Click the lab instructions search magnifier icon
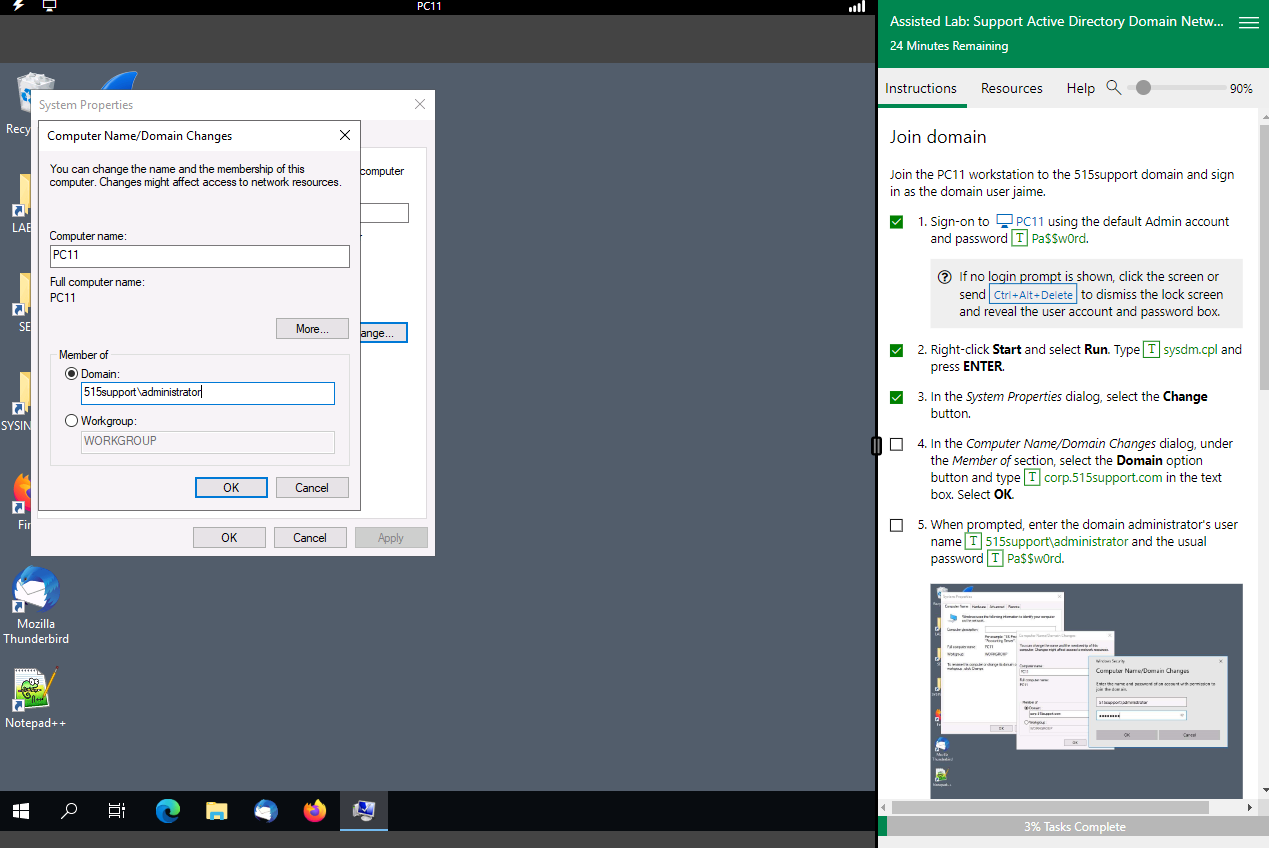 (1114, 88)
